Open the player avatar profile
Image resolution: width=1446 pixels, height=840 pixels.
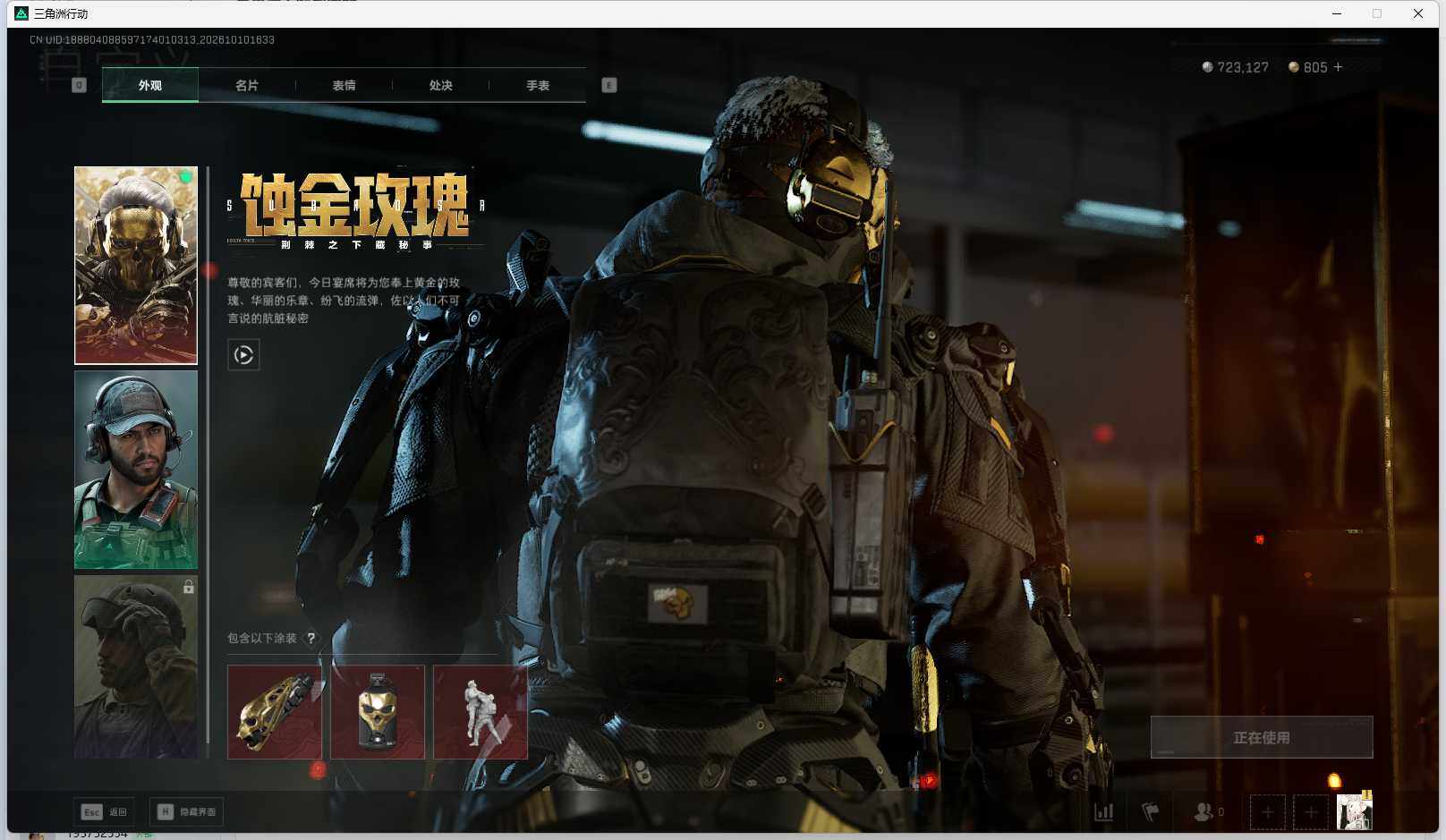[1354, 811]
